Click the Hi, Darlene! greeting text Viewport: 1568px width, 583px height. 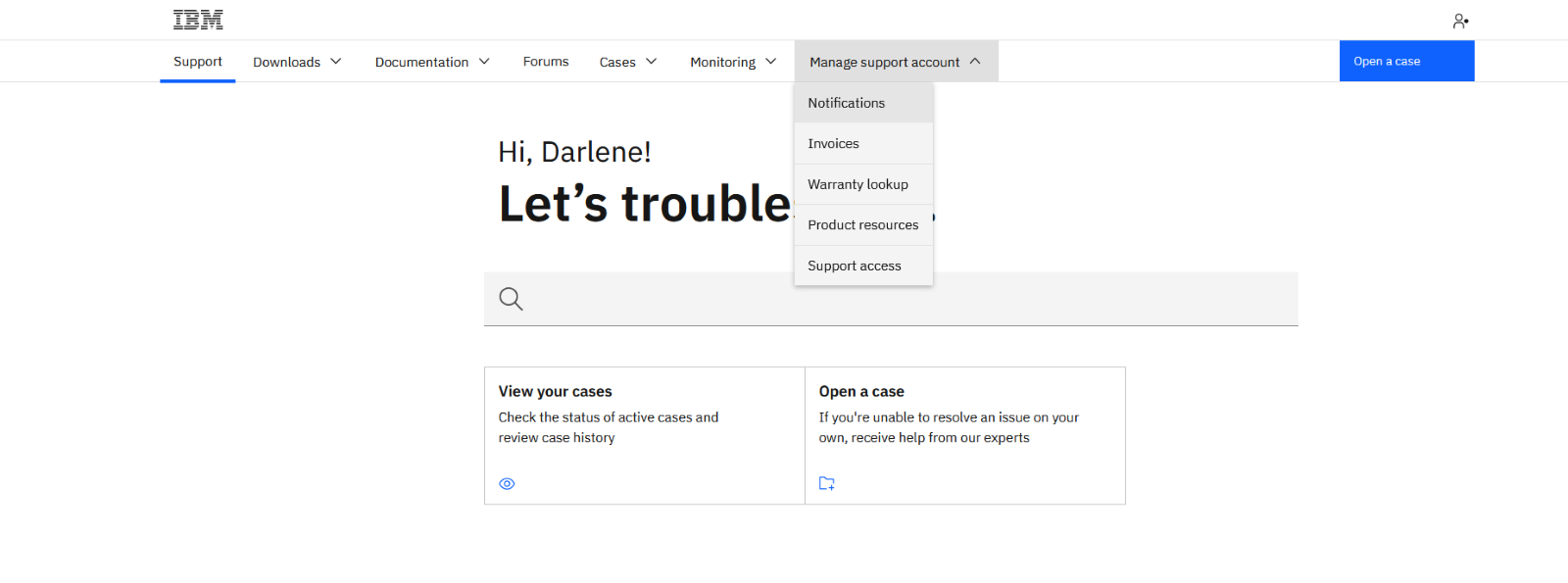pyautogui.click(x=574, y=152)
